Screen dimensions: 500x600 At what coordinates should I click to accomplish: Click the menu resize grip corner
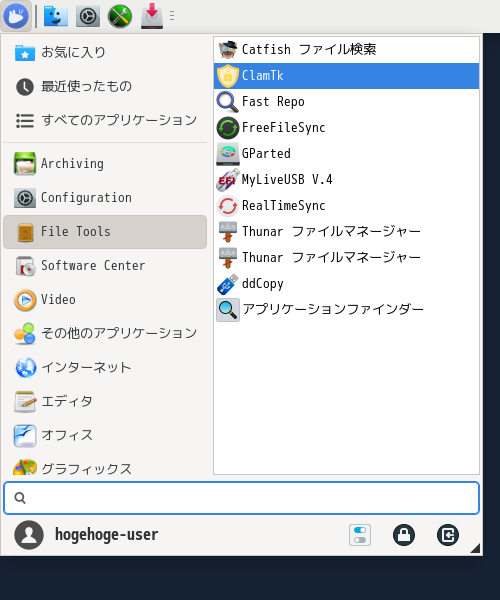point(475,549)
